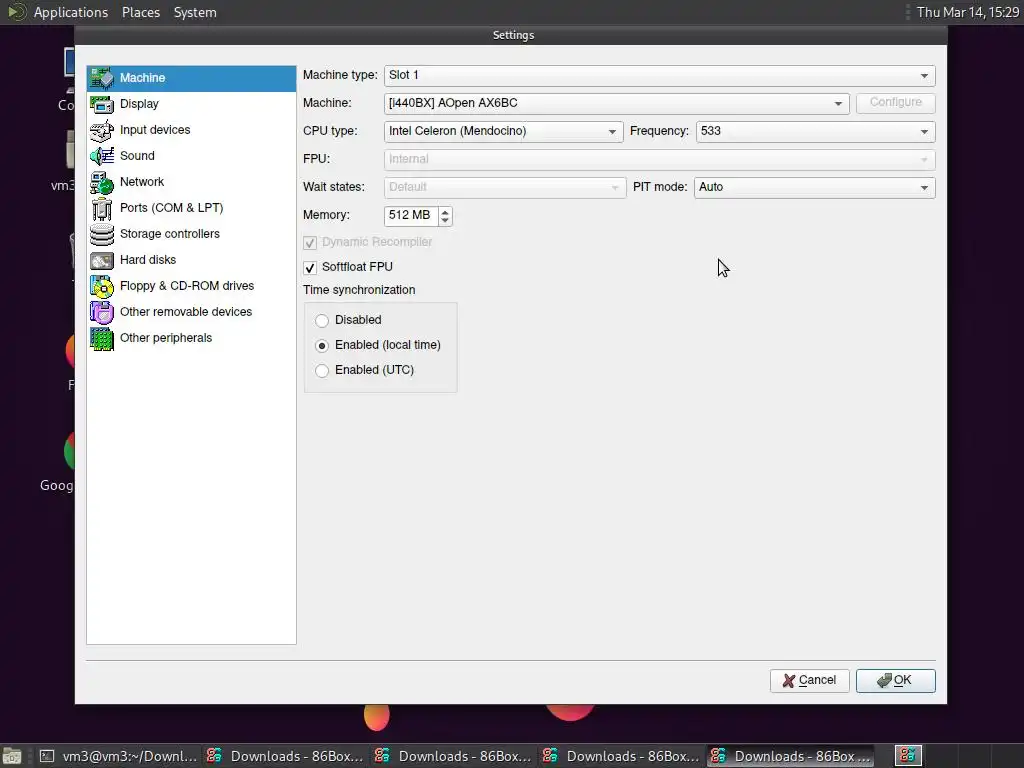Open the Applications menu
1024x768 pixels.
click(x=71, y=12)
